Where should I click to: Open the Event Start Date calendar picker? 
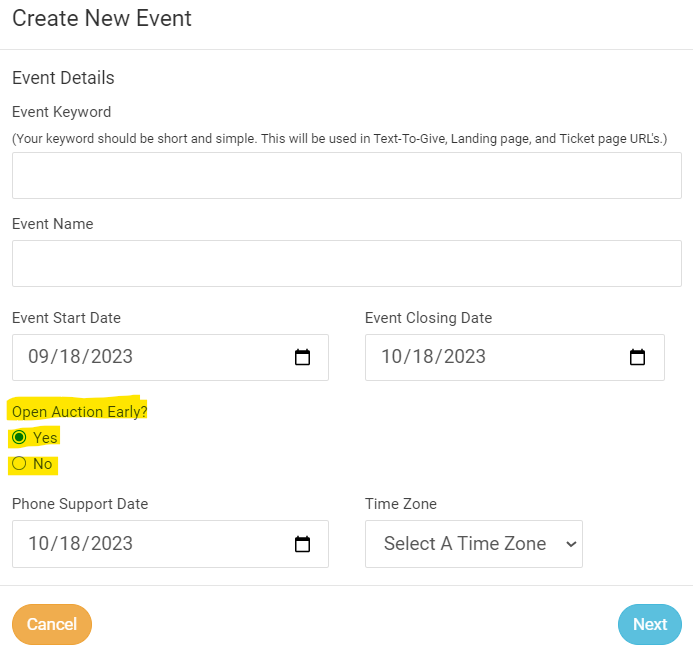pos(302,357)
